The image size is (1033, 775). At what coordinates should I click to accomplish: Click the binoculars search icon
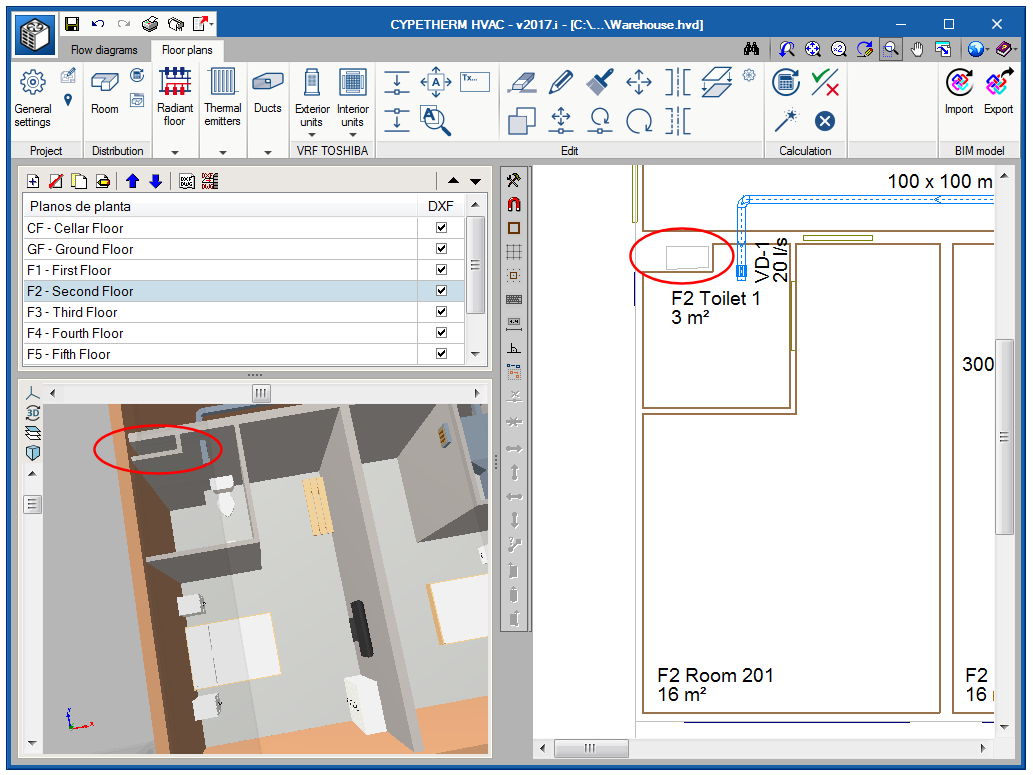pyautogui.click(x=752, y=49)
